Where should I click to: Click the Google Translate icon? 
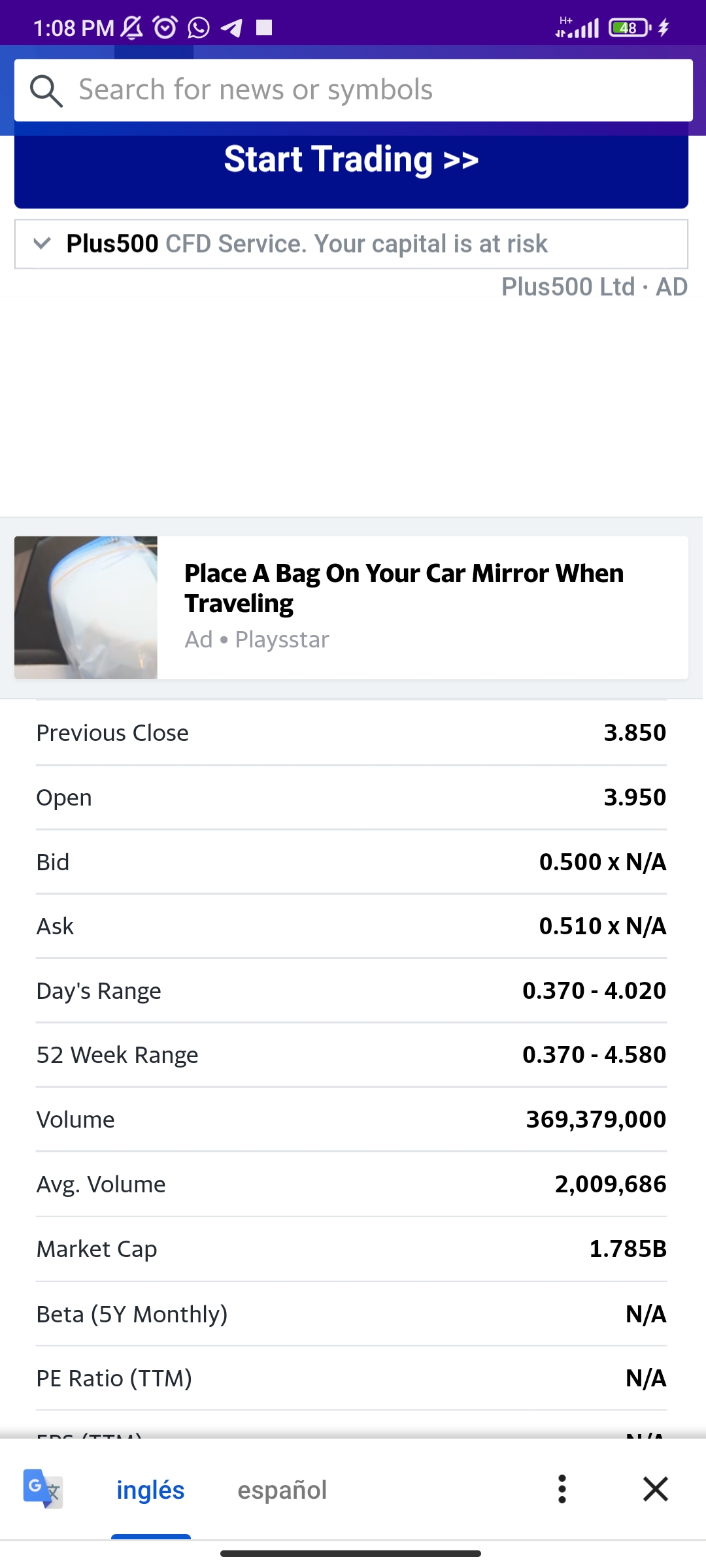[x=43, y=1489]
